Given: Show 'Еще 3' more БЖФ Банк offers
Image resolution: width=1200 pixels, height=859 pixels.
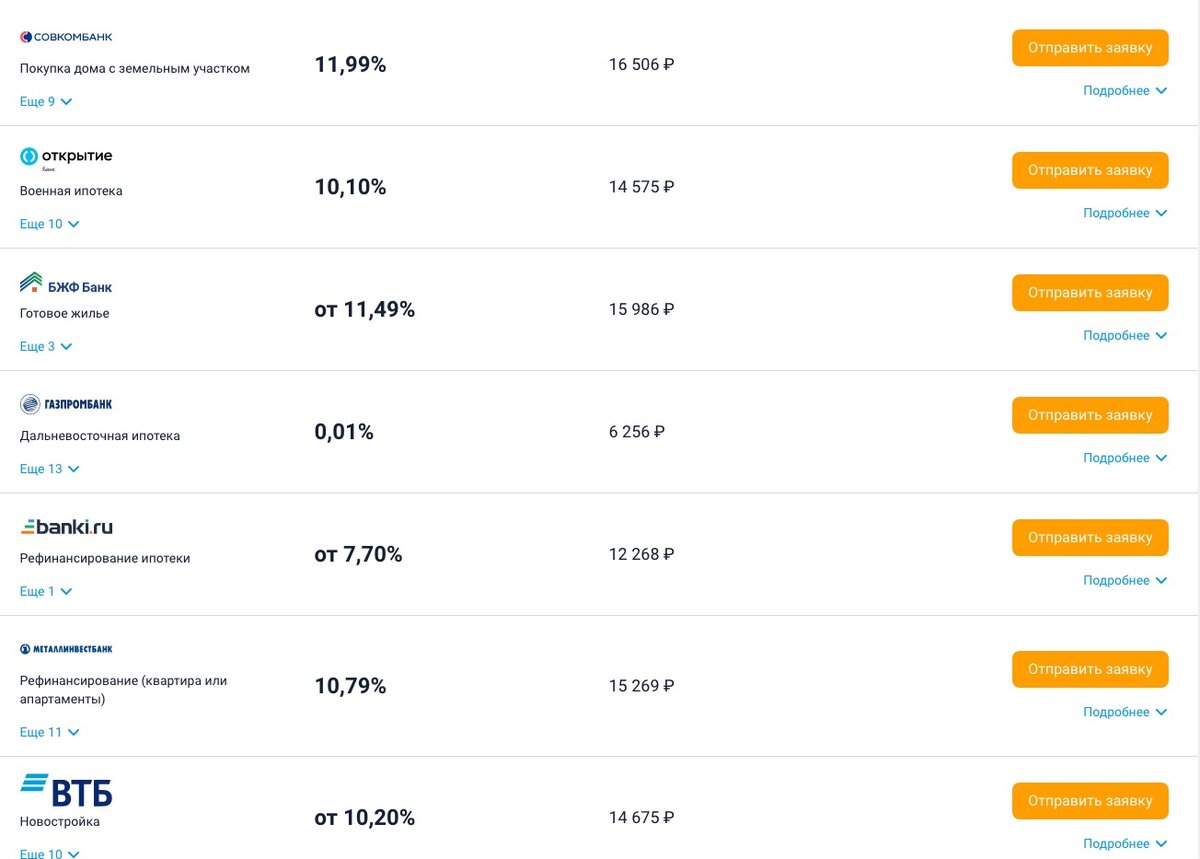Looking at the screenshot, I should point(46,347).
